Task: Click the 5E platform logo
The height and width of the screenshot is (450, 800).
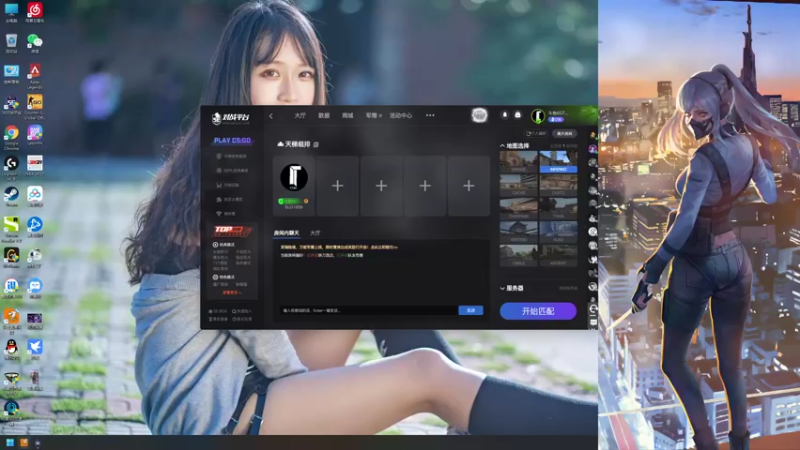Action: (231, 118)
